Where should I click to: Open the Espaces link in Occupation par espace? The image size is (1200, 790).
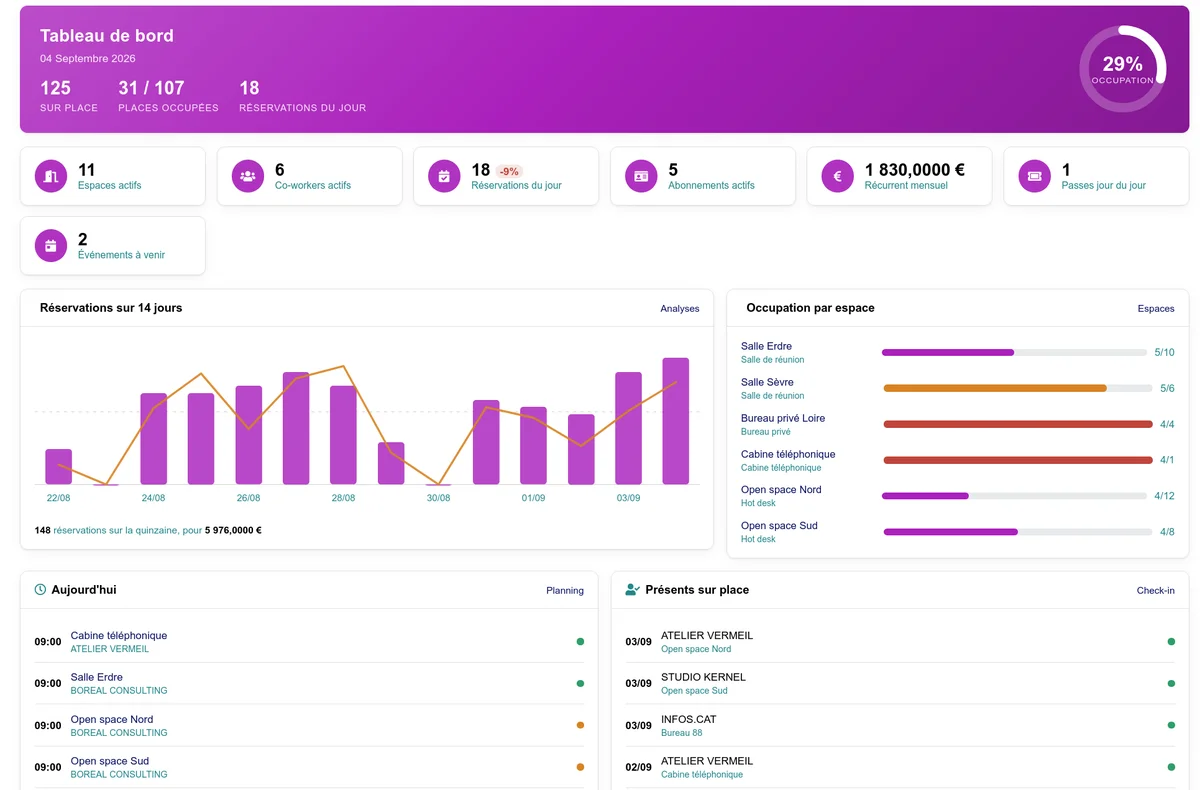coord(1156,308)
